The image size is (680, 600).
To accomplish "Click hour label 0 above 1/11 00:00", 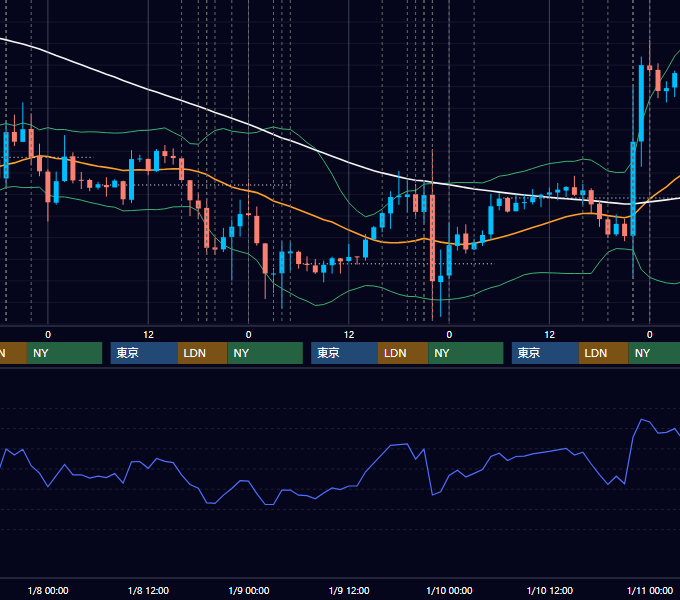I will coord(650,335).
